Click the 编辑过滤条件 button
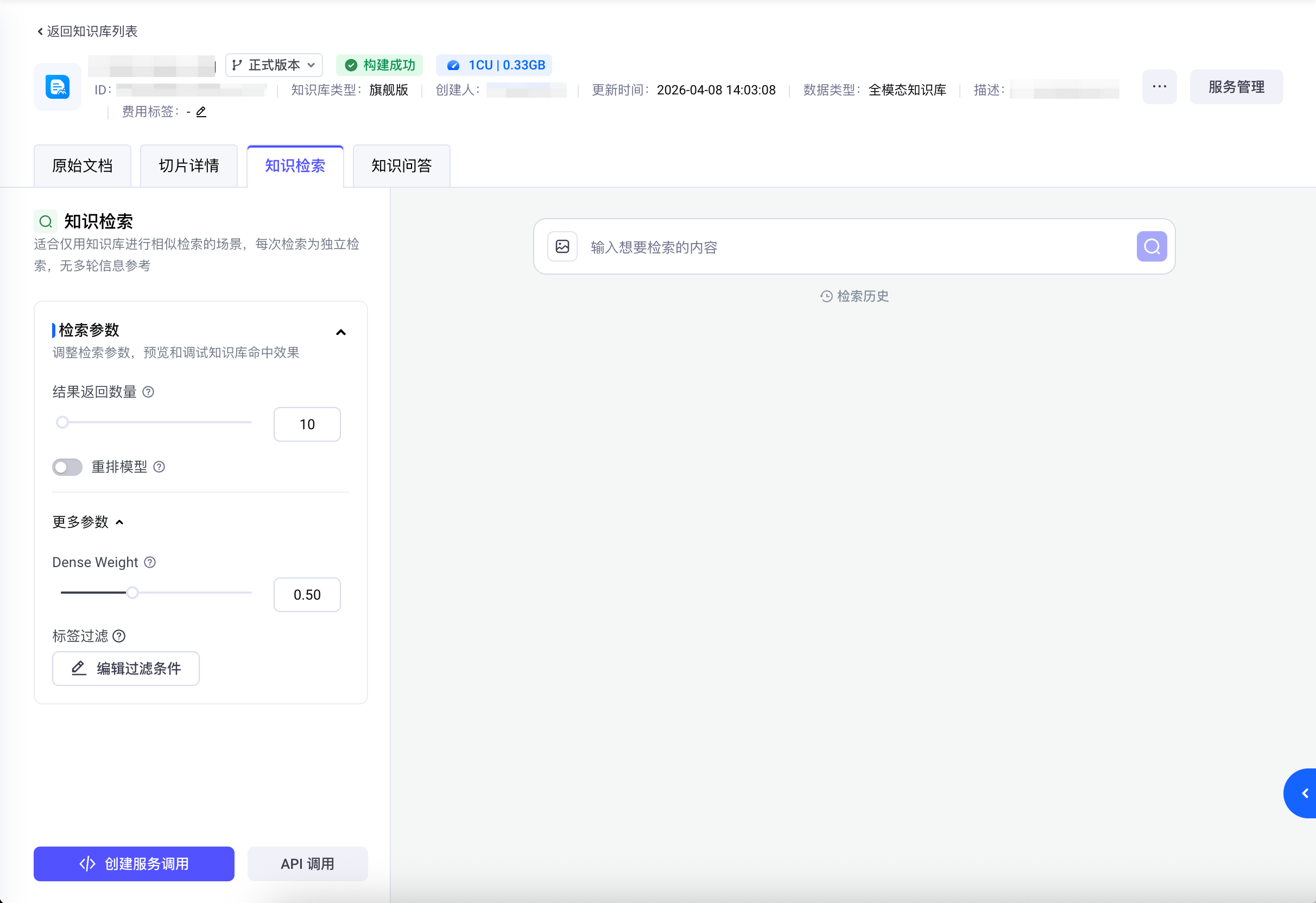 pyautogui.click(x=126, y=668)
